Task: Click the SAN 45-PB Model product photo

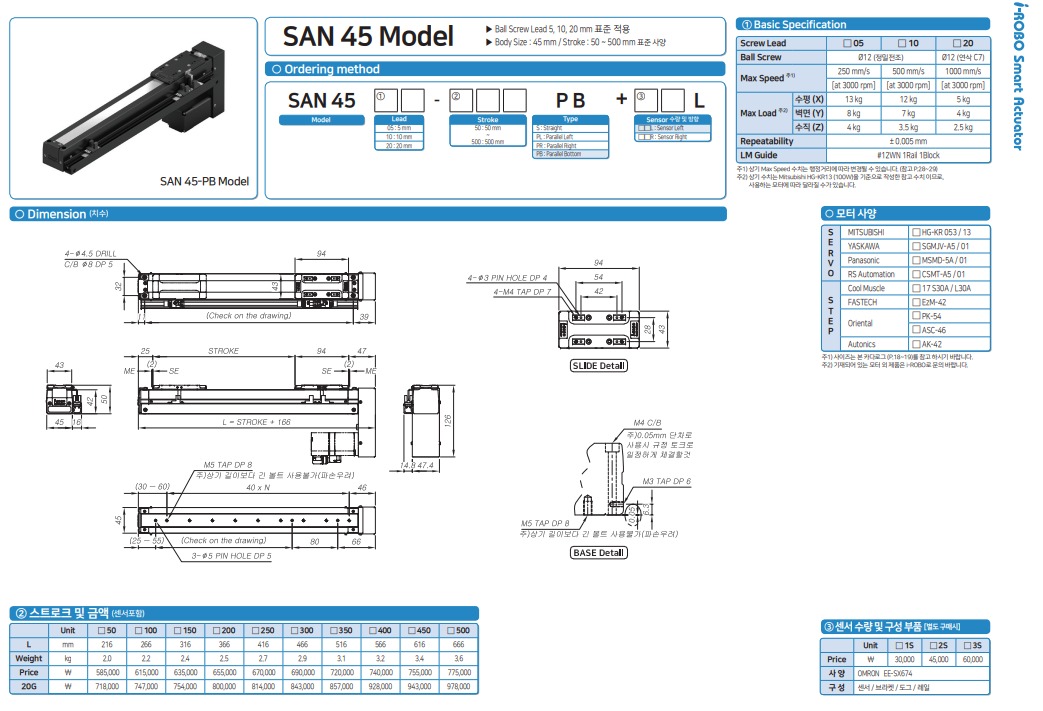Action: coord(136,106)
